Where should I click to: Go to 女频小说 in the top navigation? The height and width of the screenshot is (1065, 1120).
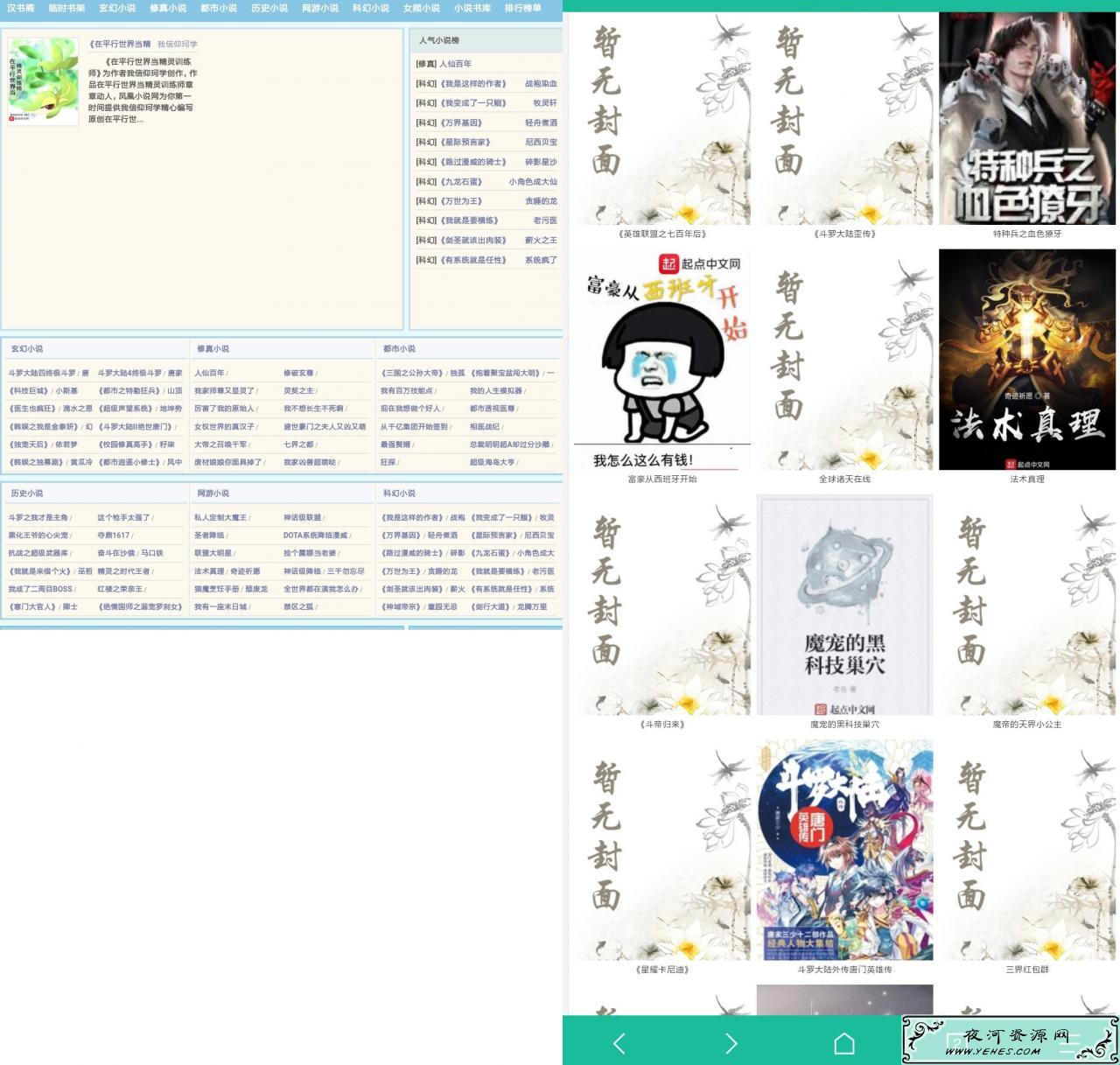422,8
